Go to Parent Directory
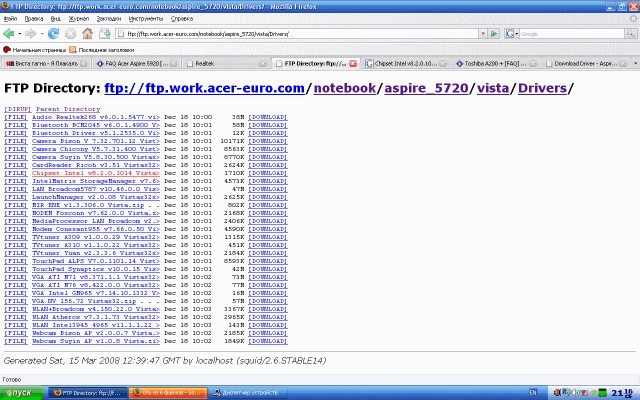Image resolution: width=640 pixels, height=400 pixels. coord(68,109)
